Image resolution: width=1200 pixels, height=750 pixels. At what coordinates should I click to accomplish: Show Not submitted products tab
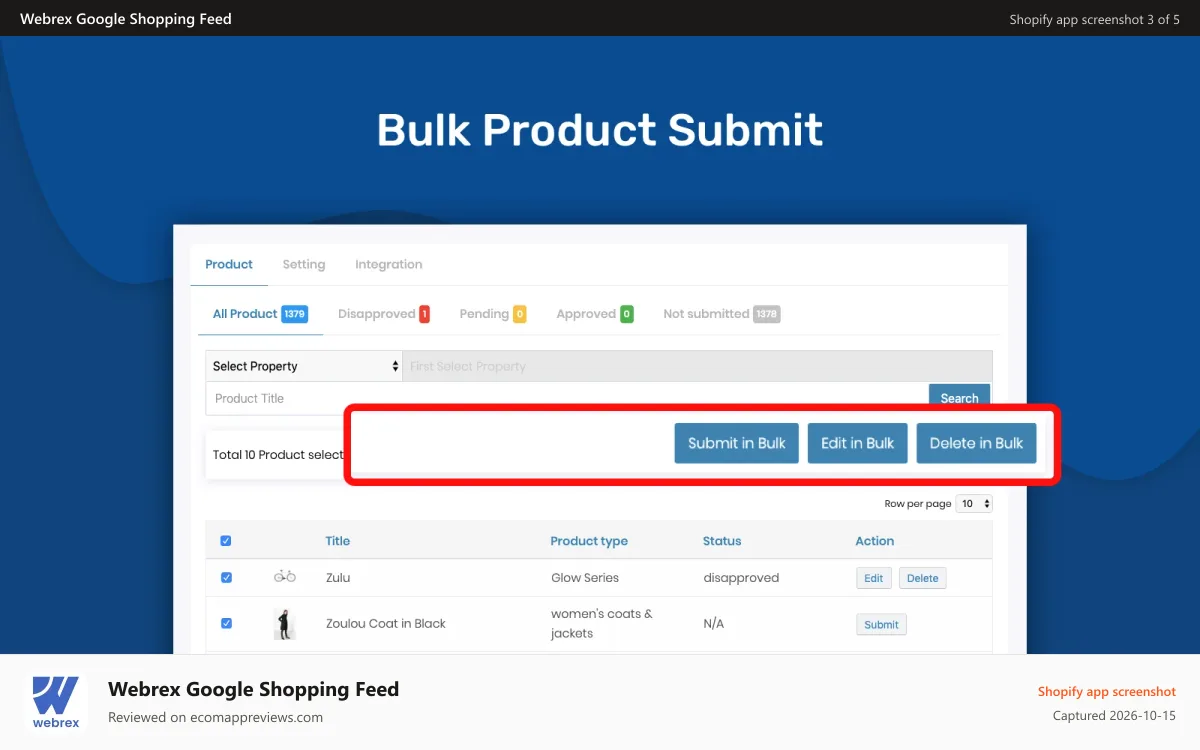[x=721, y=314]
